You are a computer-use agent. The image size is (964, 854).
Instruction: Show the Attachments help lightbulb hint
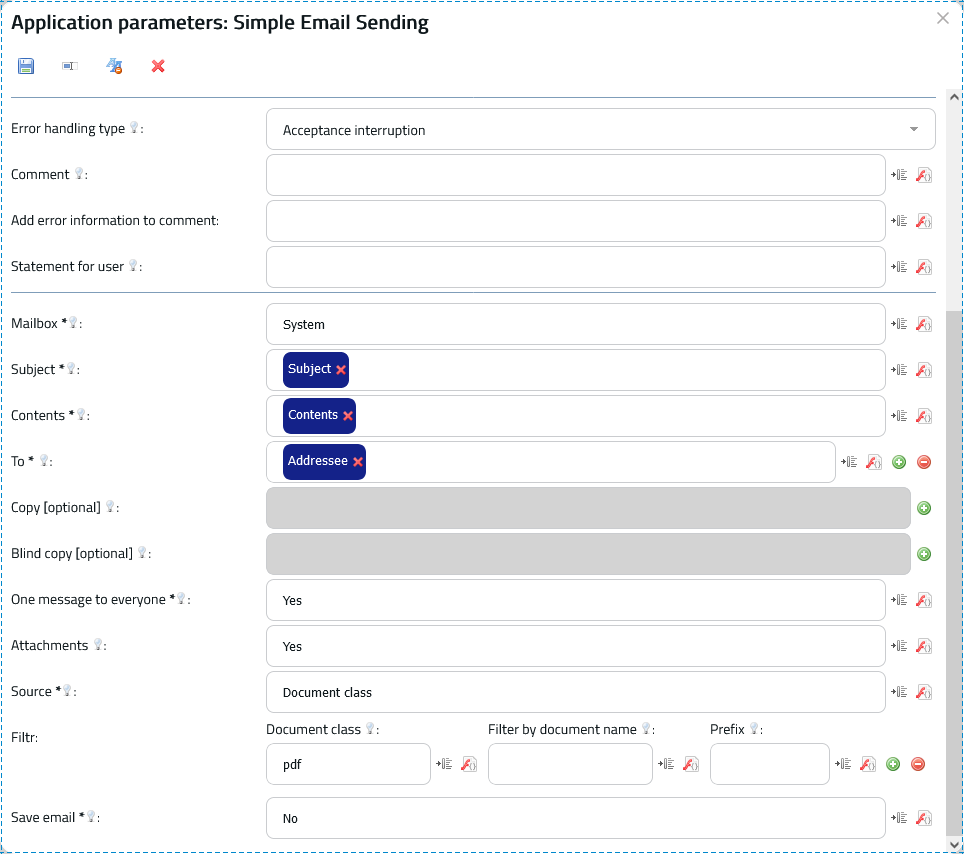(x=98, y=644)
